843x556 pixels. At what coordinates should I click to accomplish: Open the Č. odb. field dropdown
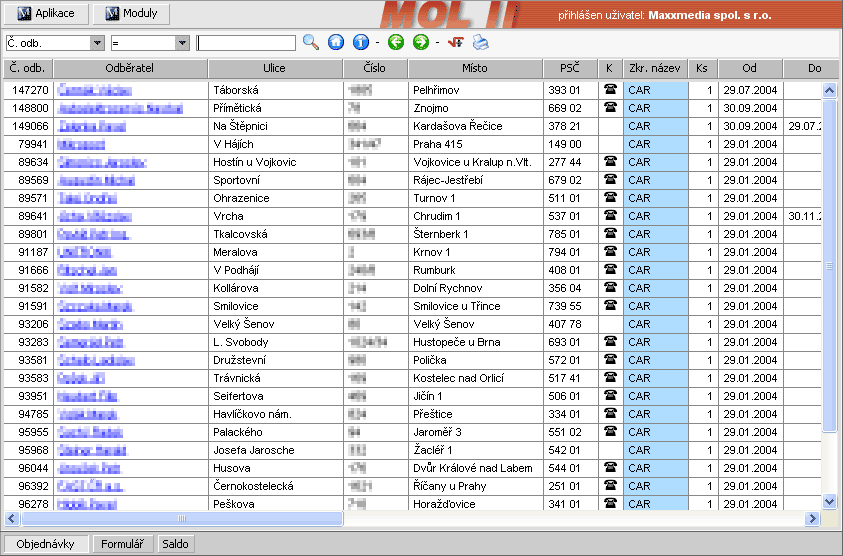97,43
